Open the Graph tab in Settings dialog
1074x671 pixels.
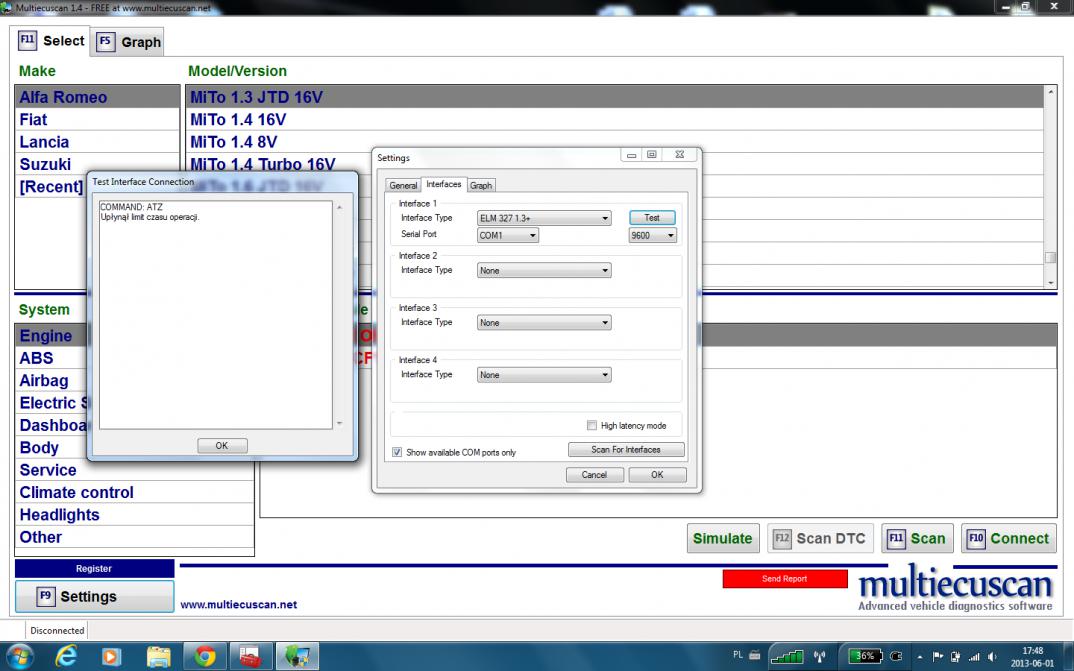[481, 185]
